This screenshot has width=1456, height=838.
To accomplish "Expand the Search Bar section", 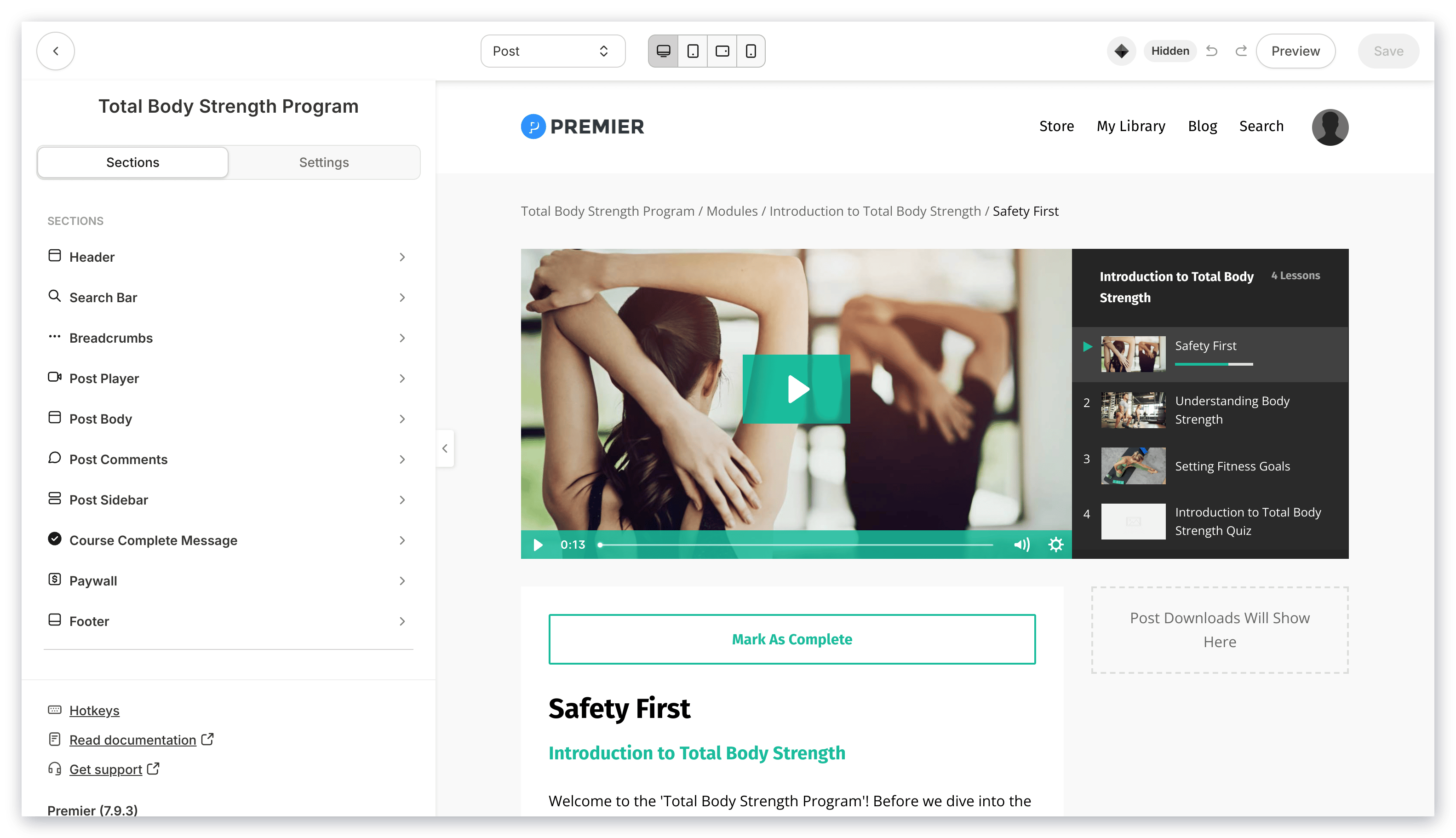I will click(x=228, y=297).
